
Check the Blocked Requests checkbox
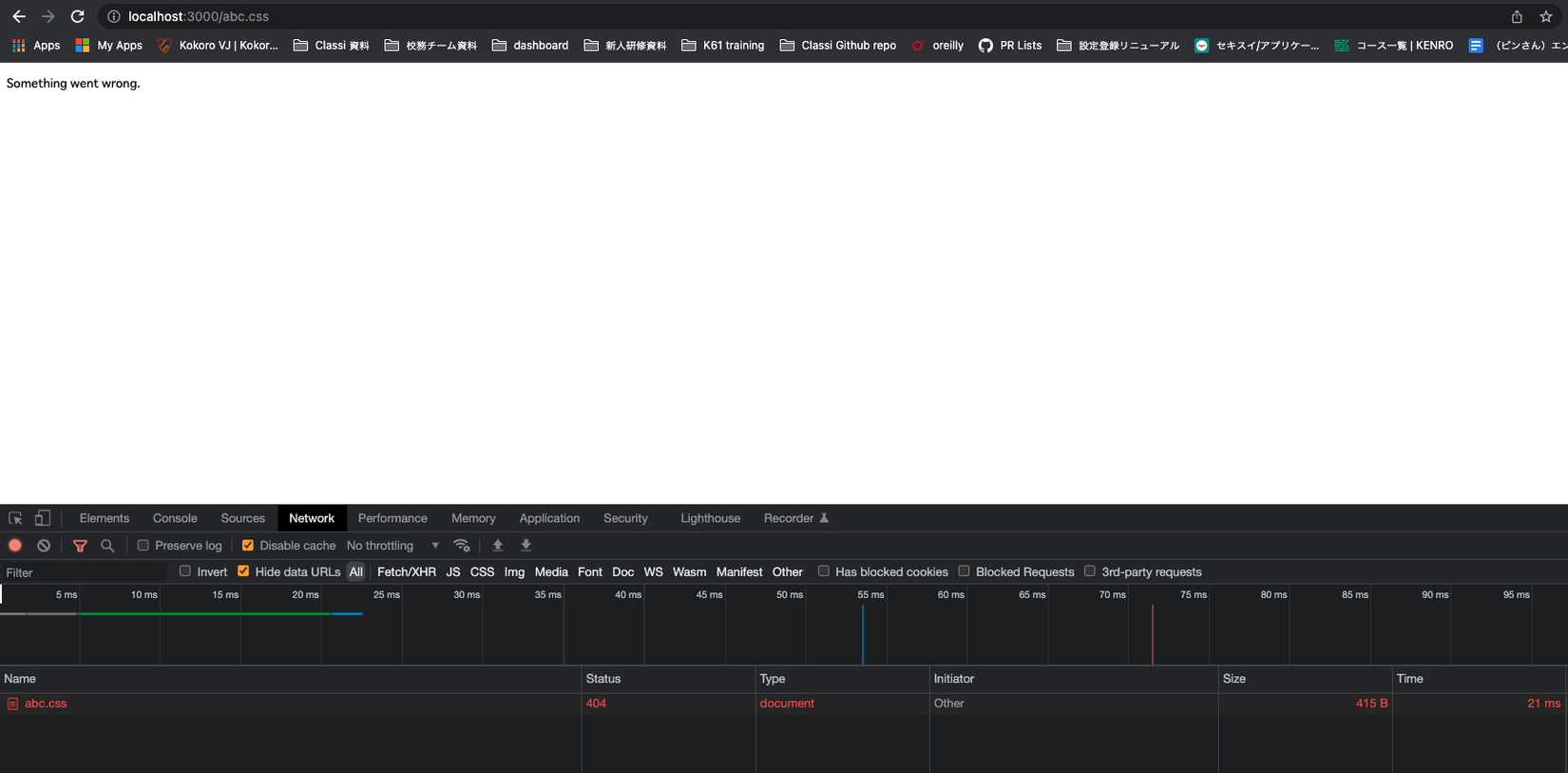[965, 571]
